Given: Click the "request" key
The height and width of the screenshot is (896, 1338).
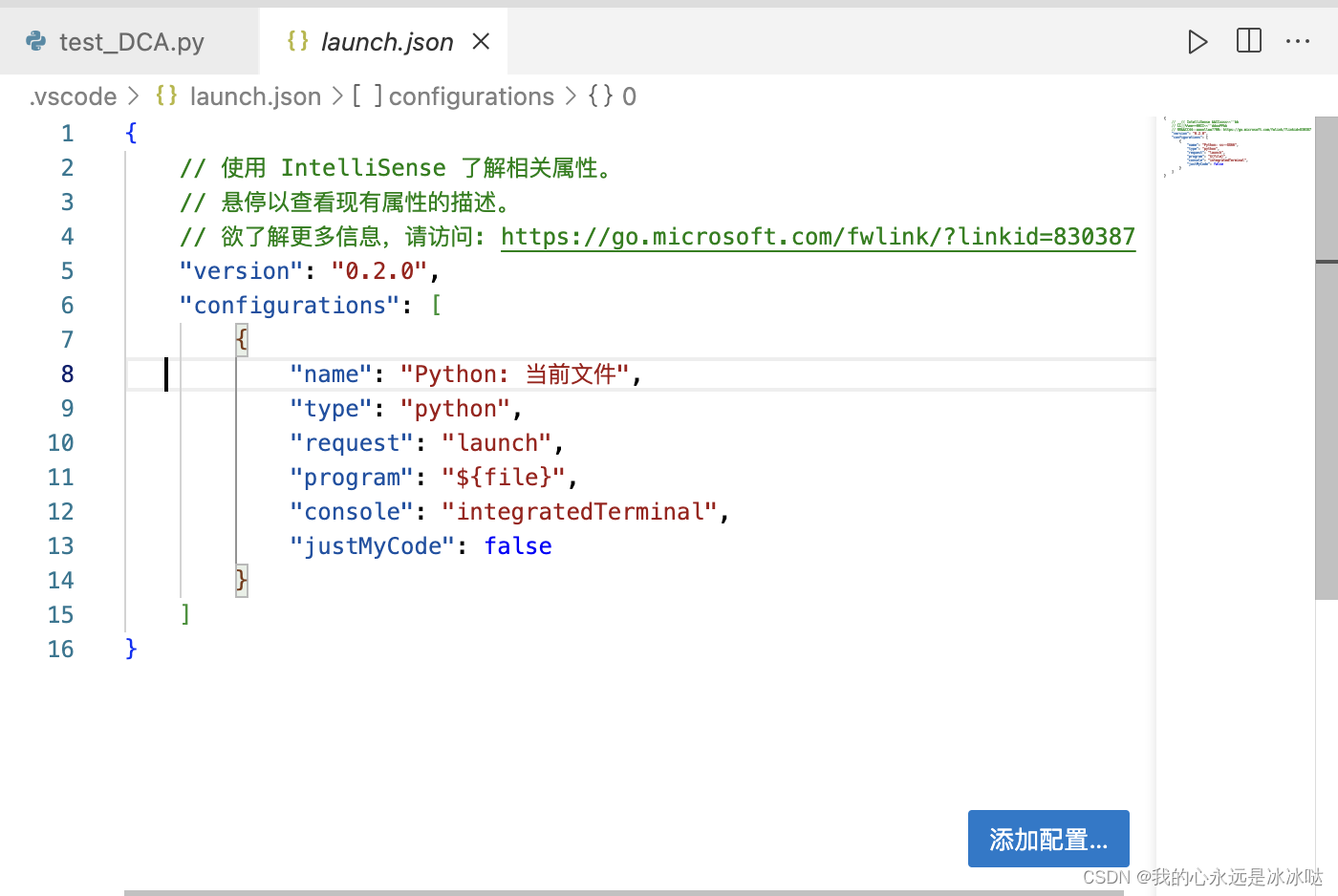Looking at the screenshot, I should pos(352,443).
